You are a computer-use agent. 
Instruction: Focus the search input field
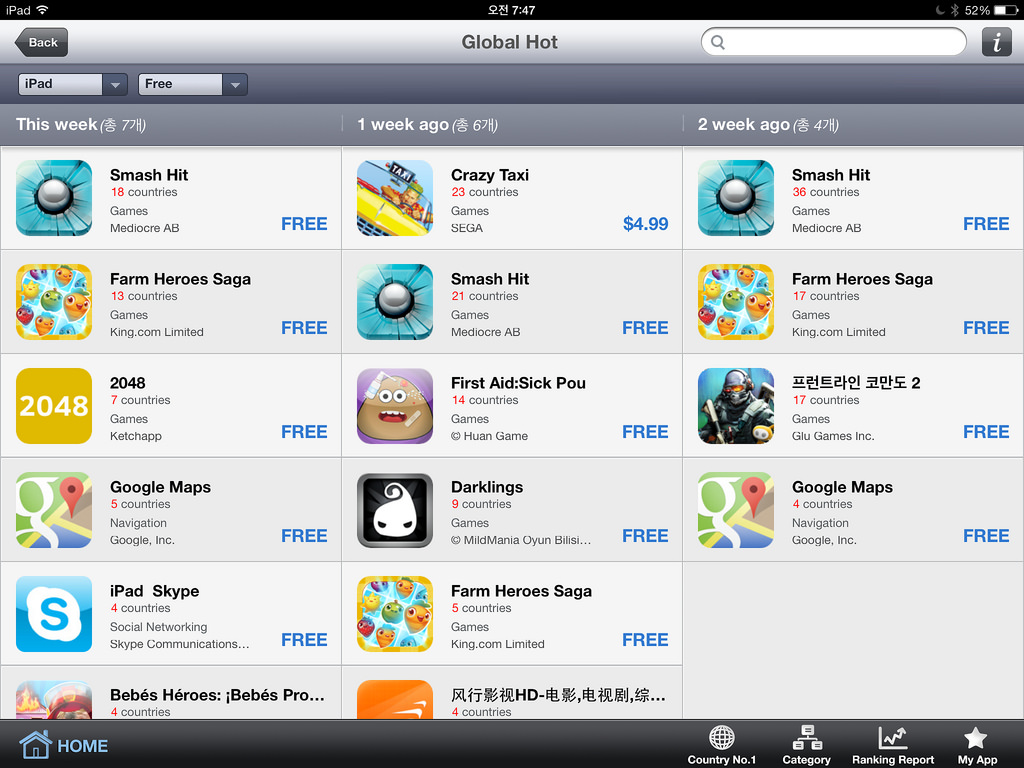(x=833, y=42)
